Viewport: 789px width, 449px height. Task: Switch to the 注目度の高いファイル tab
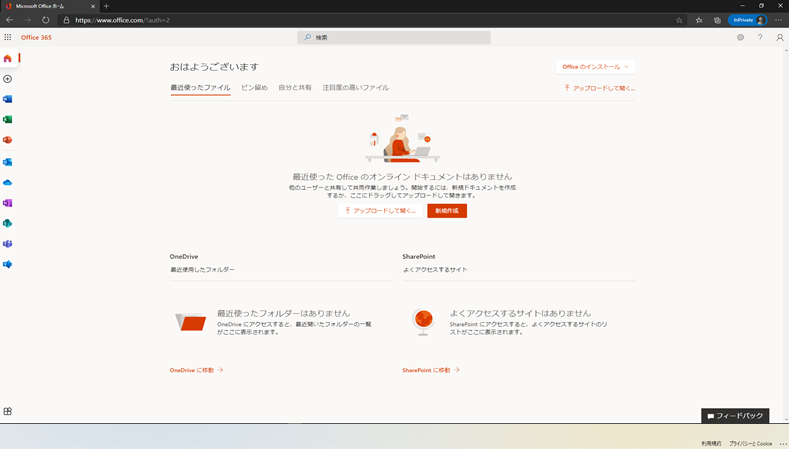point(355,88)
